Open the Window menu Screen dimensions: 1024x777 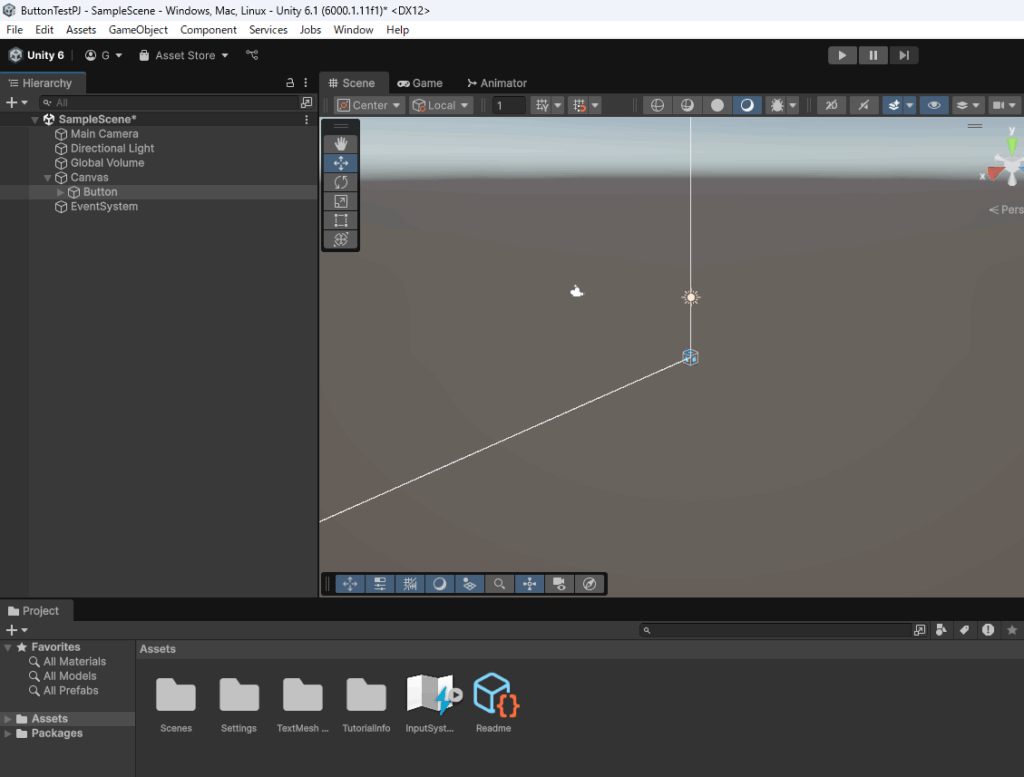(x=353, y=30)
